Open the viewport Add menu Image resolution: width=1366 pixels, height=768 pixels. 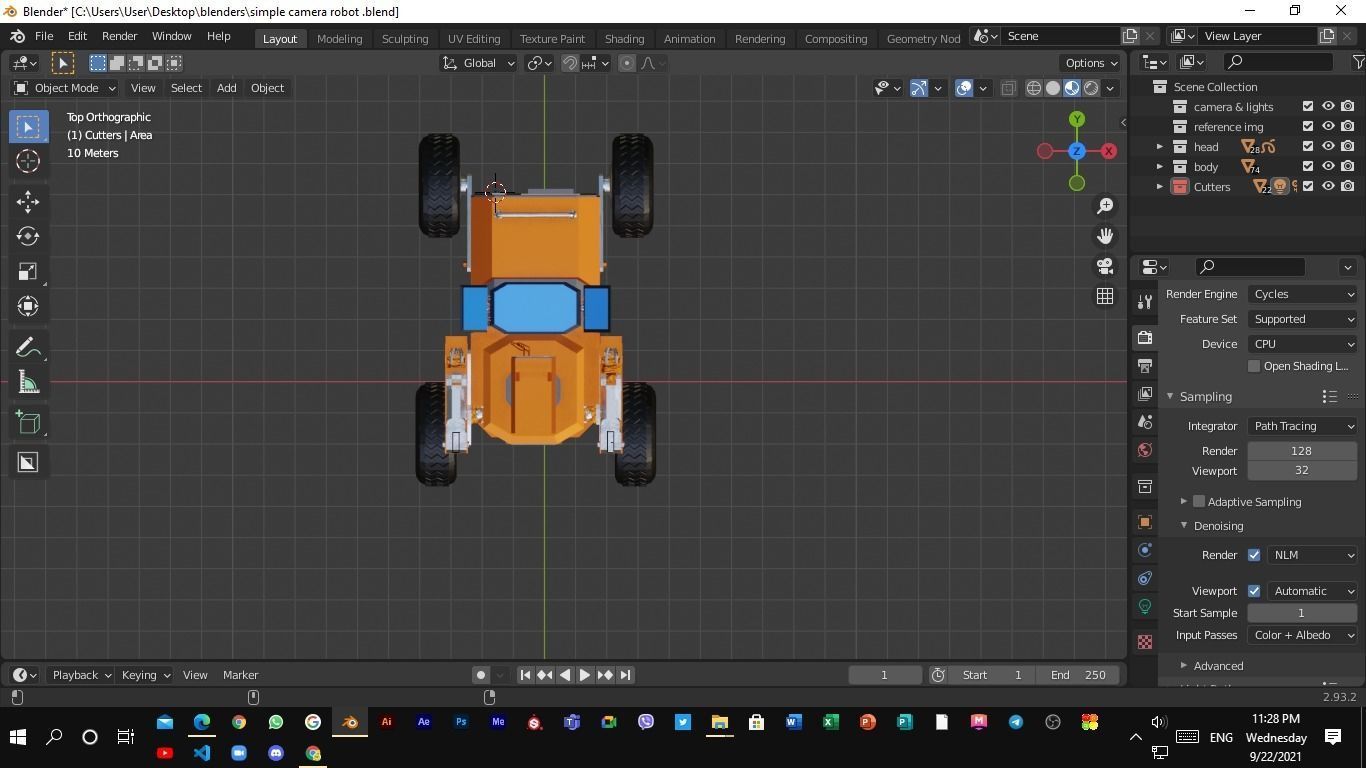pos(226,88)
